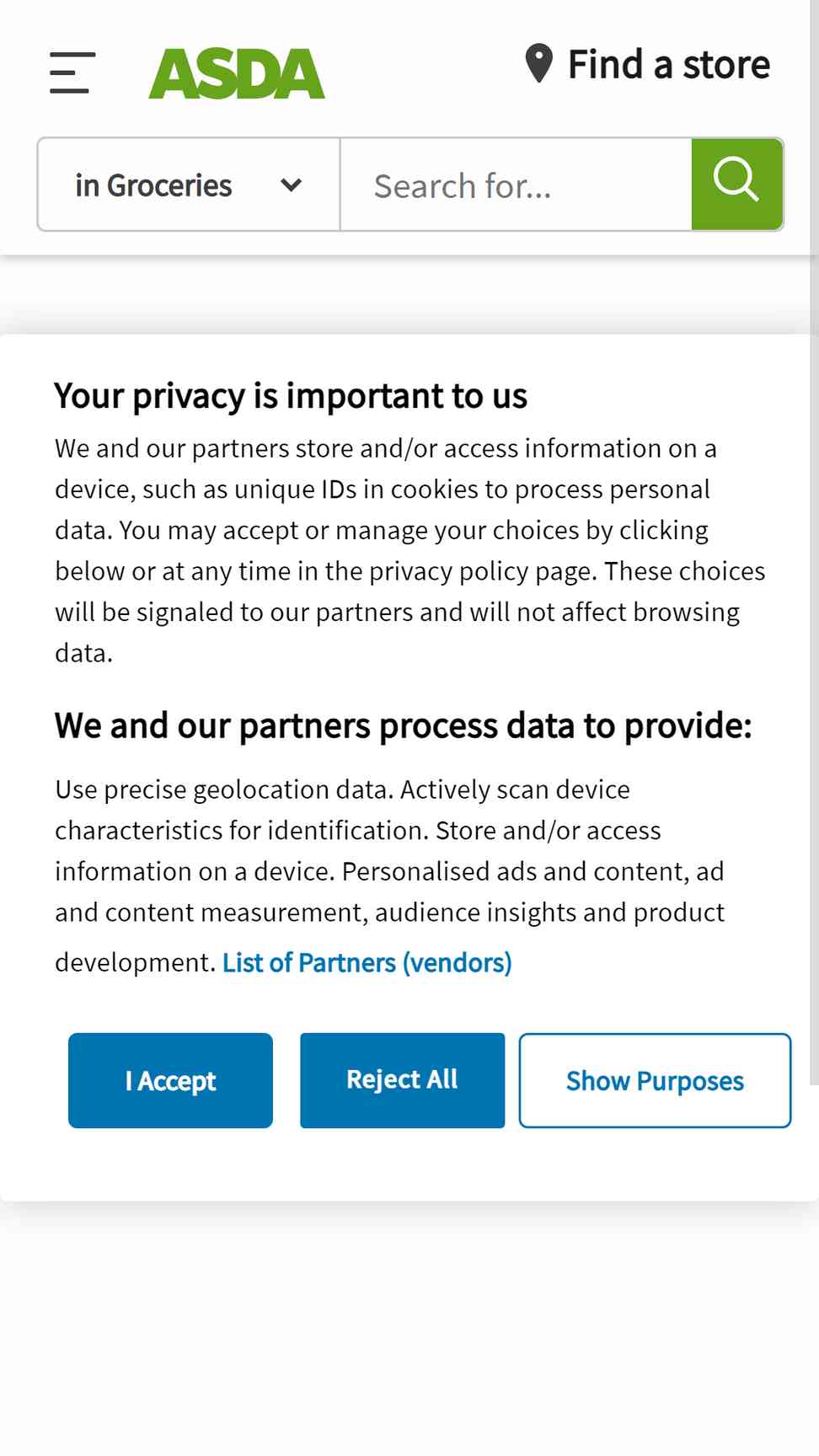
Task: Click the green ASDA logo
Action: tap(237, 73)
